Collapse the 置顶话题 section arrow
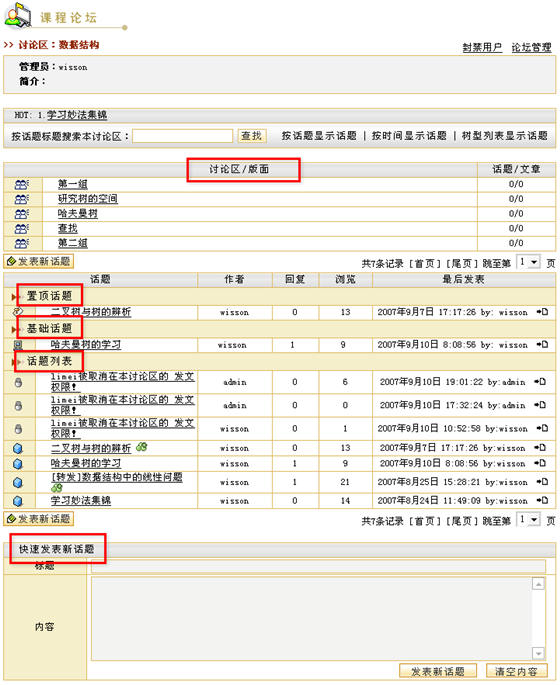Image resolution: width=560 pixels, height=685 pixels. coord(14,297)
